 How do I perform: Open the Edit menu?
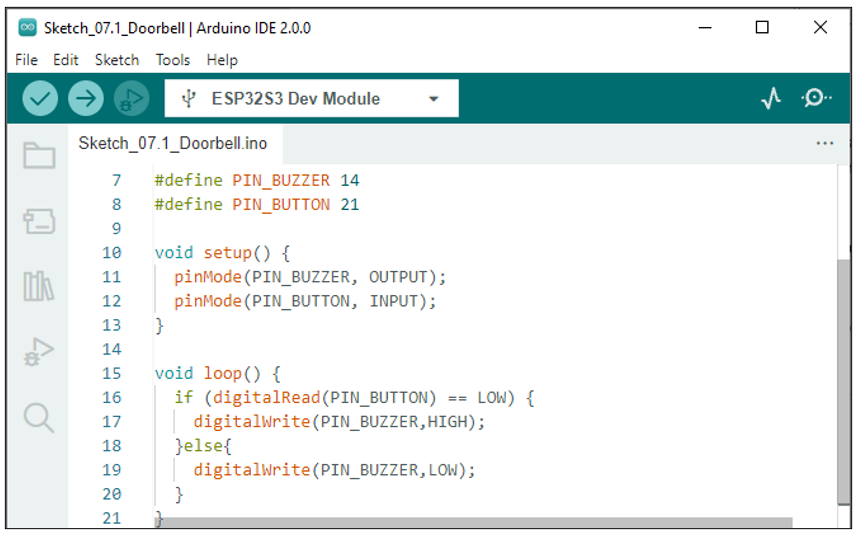[66, 60]
